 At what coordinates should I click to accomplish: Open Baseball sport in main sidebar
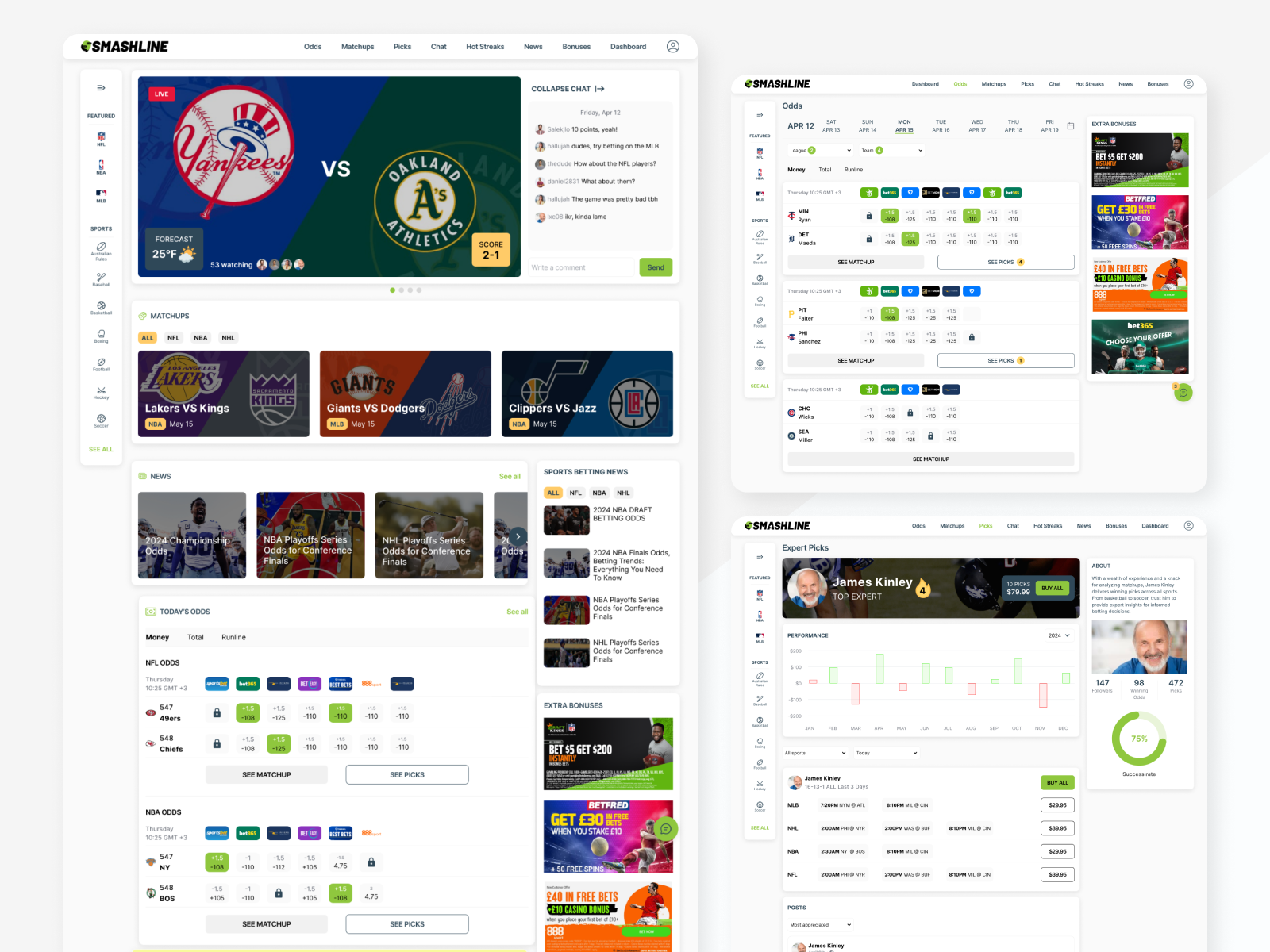101,279
